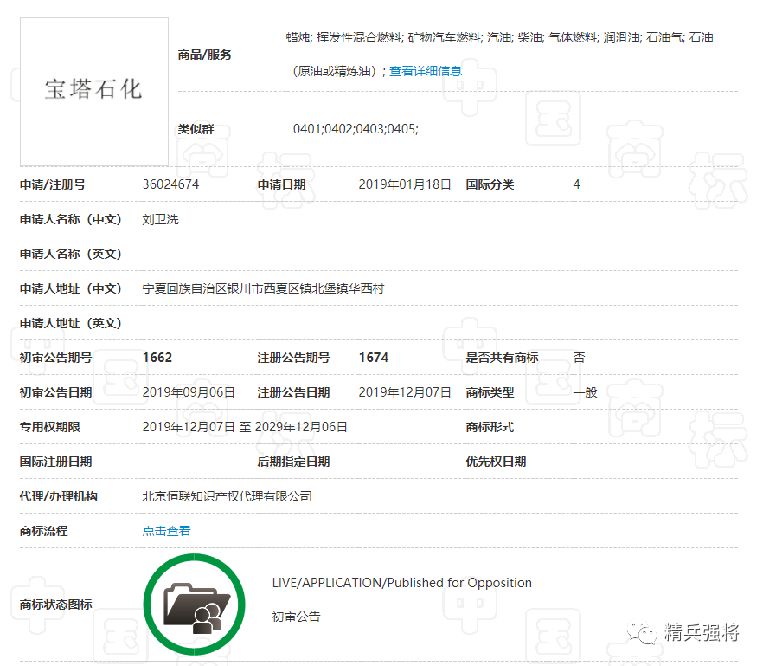Select the 注册公告日期 label
The width and height of the screenshot is (764, 666).
point(294,392)
